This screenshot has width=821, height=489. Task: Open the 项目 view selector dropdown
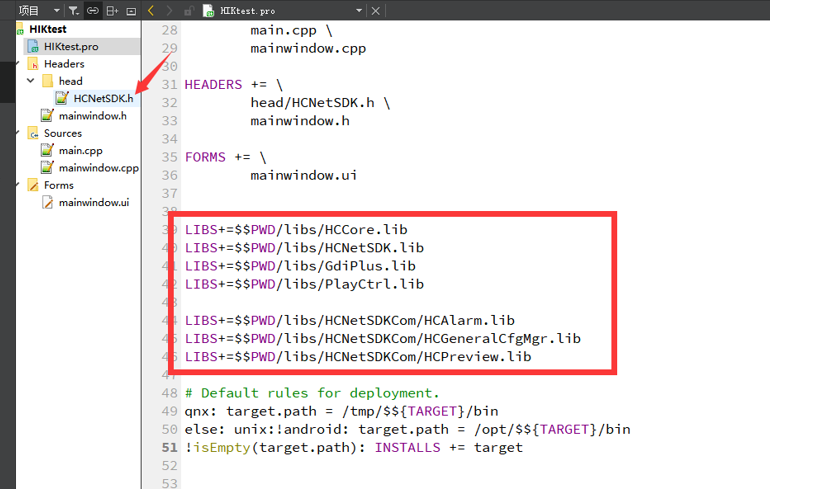point(39,10)
